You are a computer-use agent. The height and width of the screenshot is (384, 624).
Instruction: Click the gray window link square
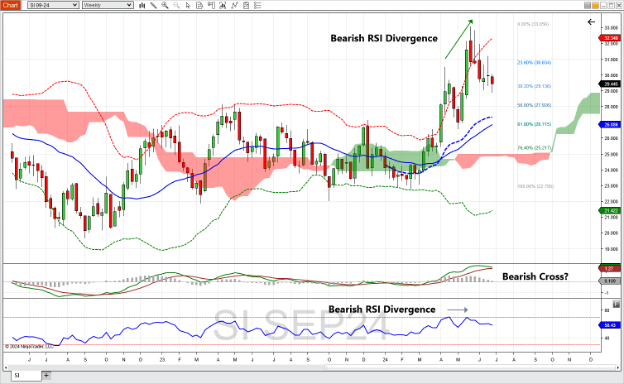pos(587,5)
